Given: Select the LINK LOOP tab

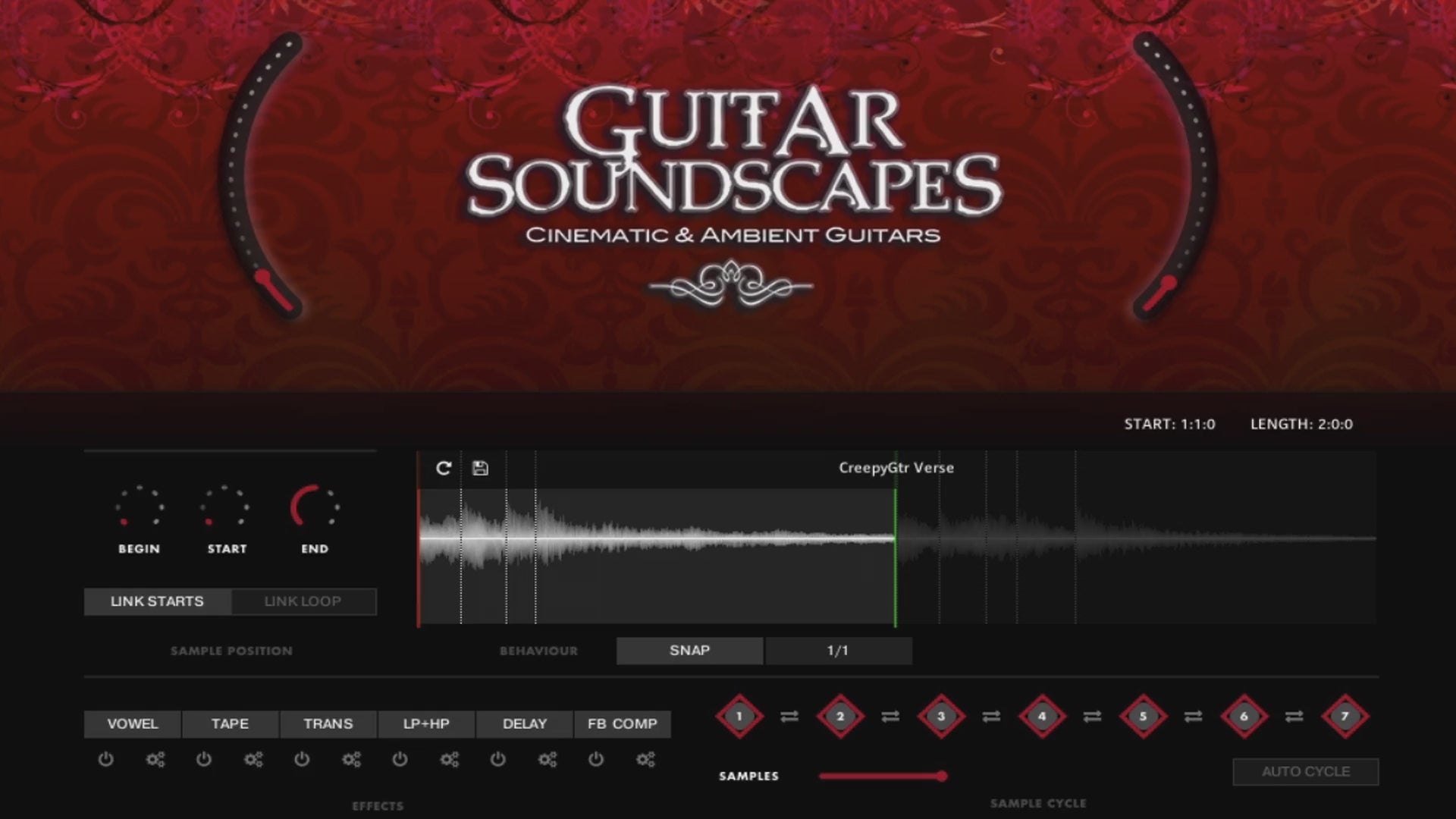Looking at the screenshot, I should (303, 601).
